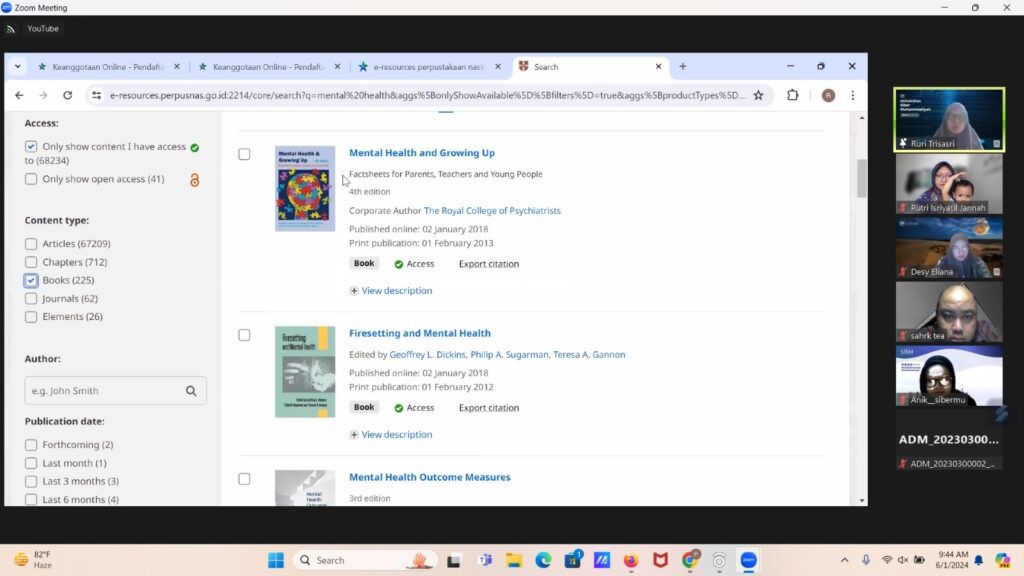Screen dimensions: 1024x576
Task: Open the YouTube tab in Zoom share bar
Action: (42, 29)
